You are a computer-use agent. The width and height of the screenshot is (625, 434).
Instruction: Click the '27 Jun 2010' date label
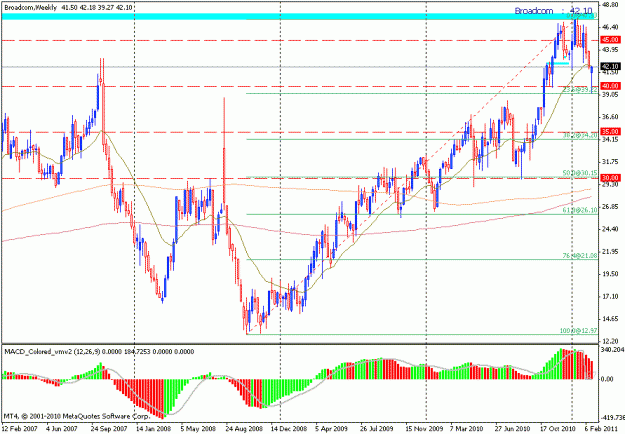pyautogui.click(x=513, y=428)
